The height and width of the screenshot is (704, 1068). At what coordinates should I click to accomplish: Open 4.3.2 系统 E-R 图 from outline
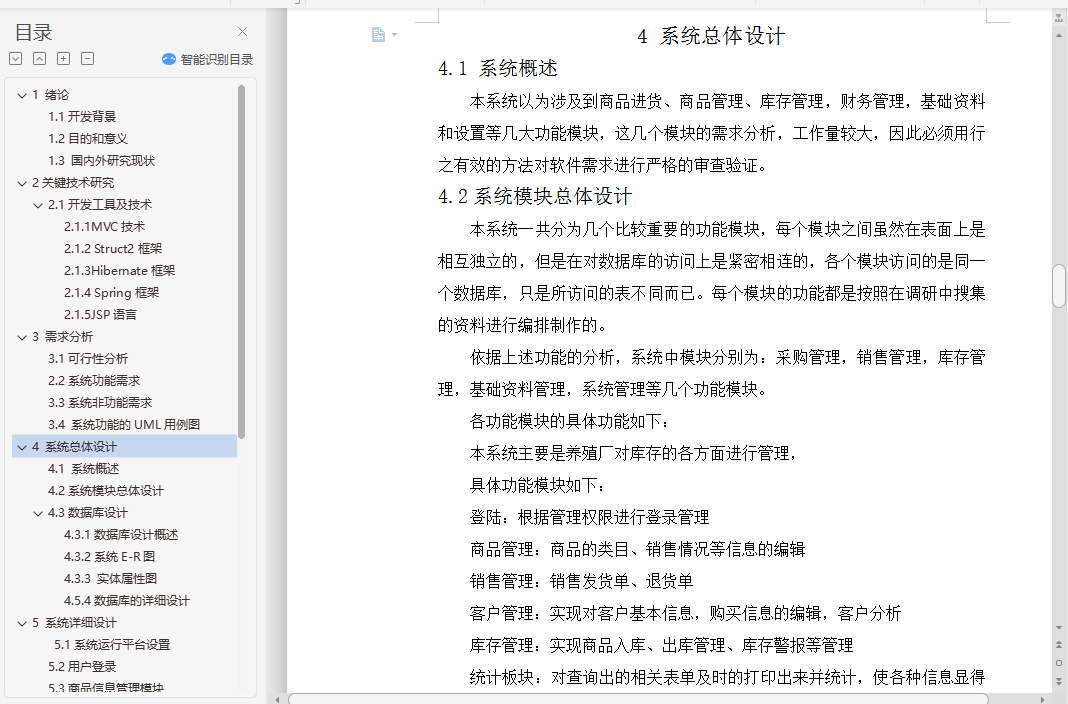tap(110, 557)
